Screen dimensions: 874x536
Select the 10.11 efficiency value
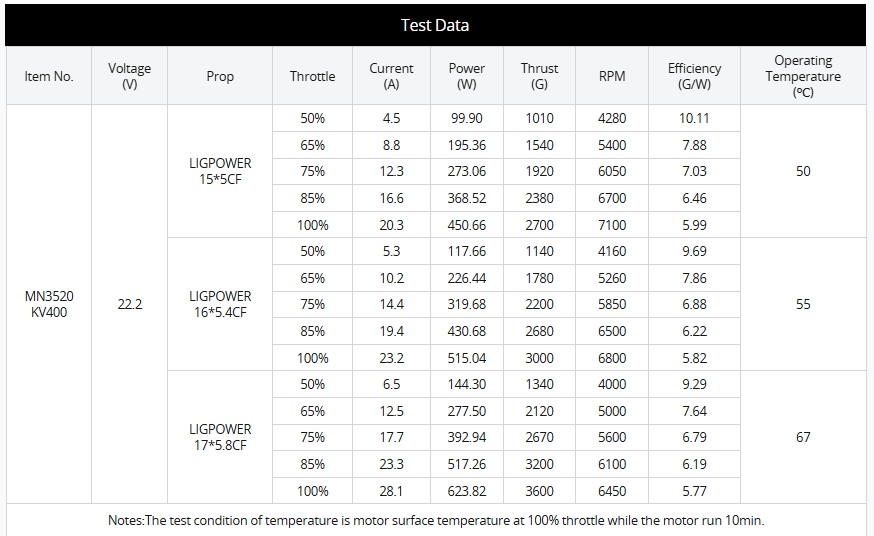click(694, 118)
